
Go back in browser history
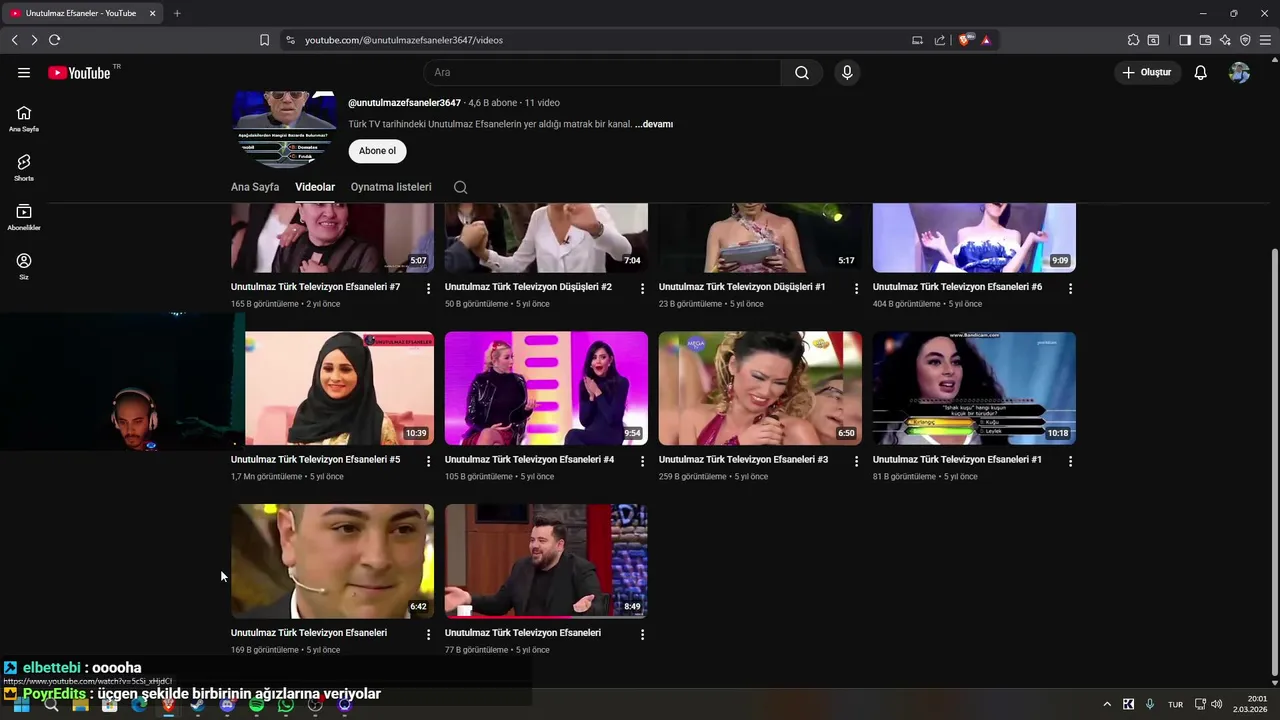coord(14,40)
